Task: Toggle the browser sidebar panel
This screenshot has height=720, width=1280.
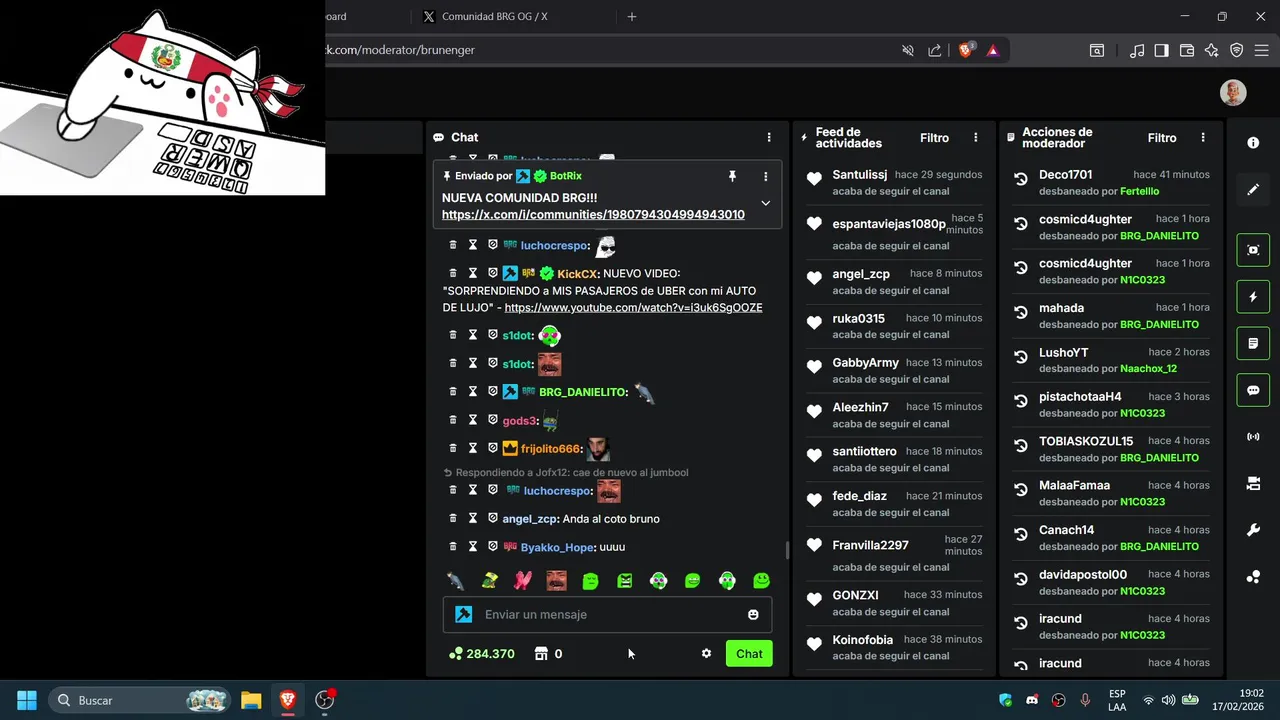Action: (1161, 50)
